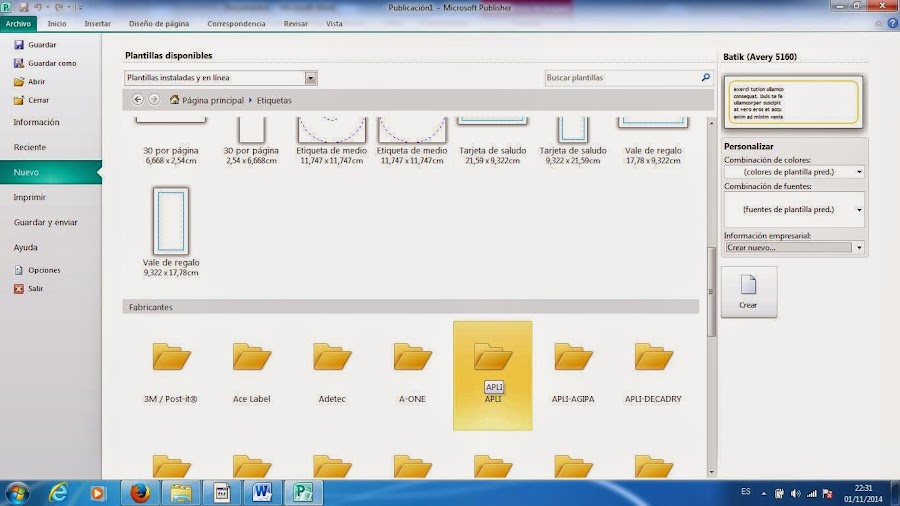900x506 pixels.
Task: Click the Crear button
Action: tap(748, 292)
